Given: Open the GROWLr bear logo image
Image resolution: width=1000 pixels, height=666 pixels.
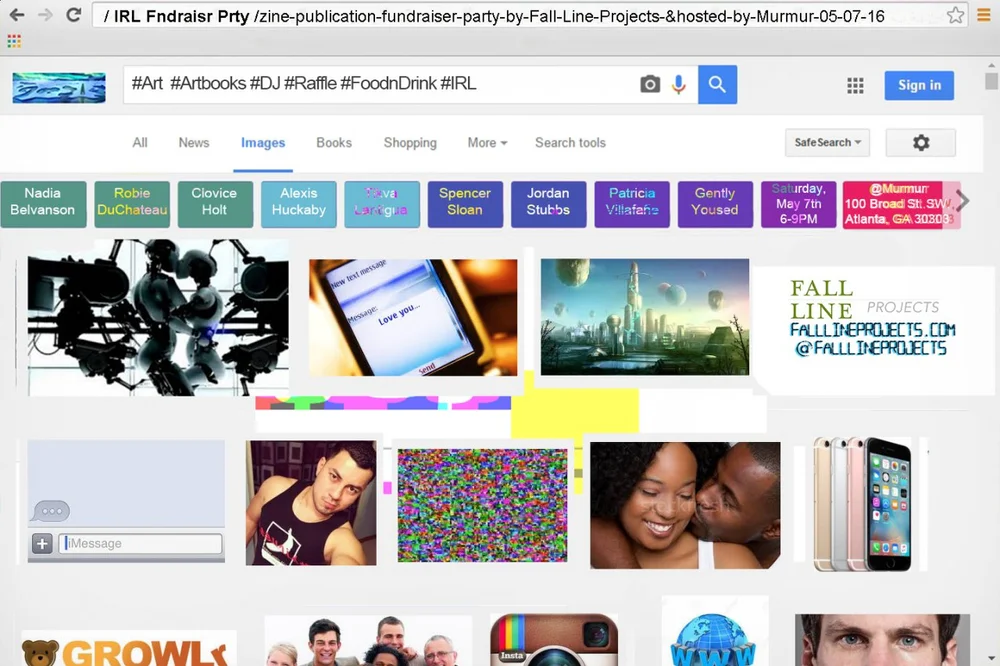Looking at the screenshot, I should (128, 649).
